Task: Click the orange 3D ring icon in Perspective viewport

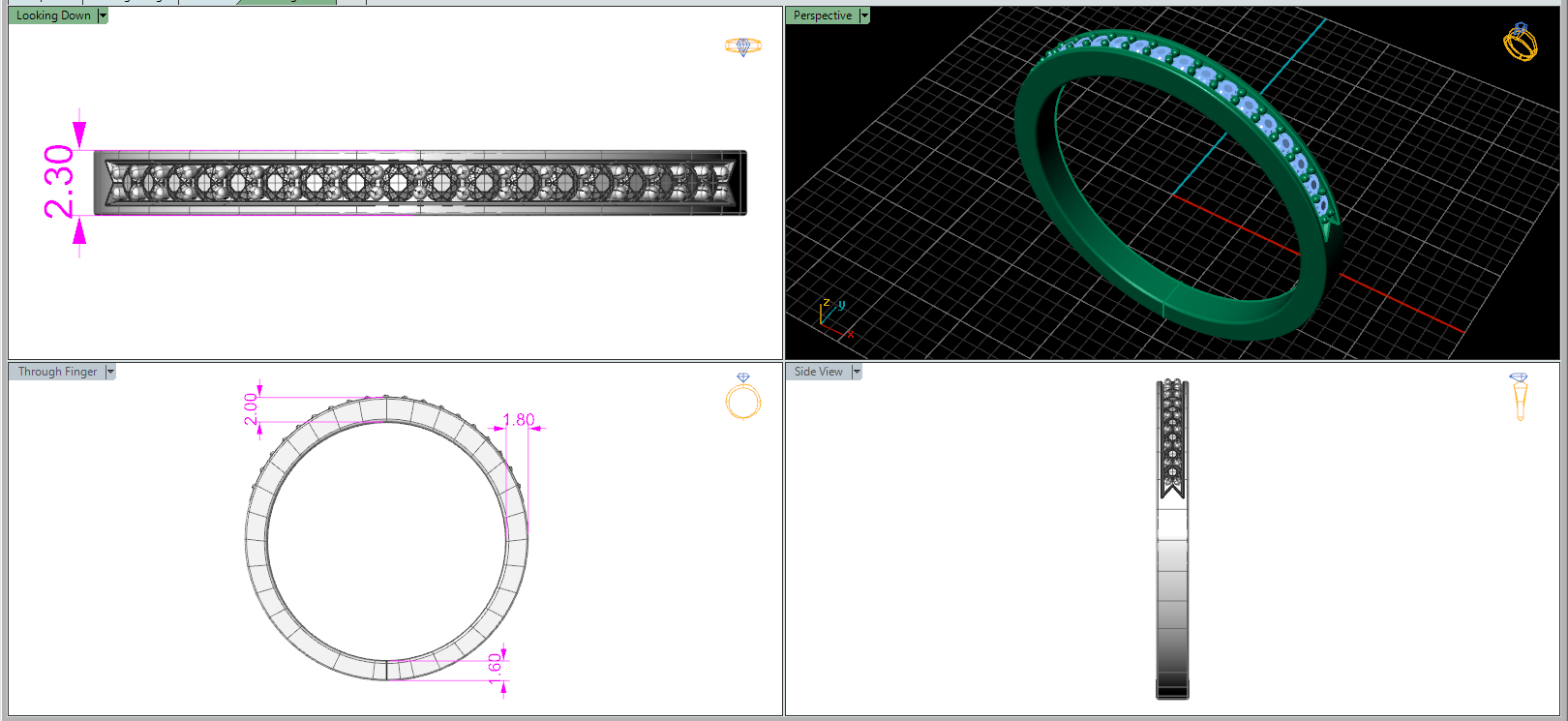Action: pos(1520,42)
